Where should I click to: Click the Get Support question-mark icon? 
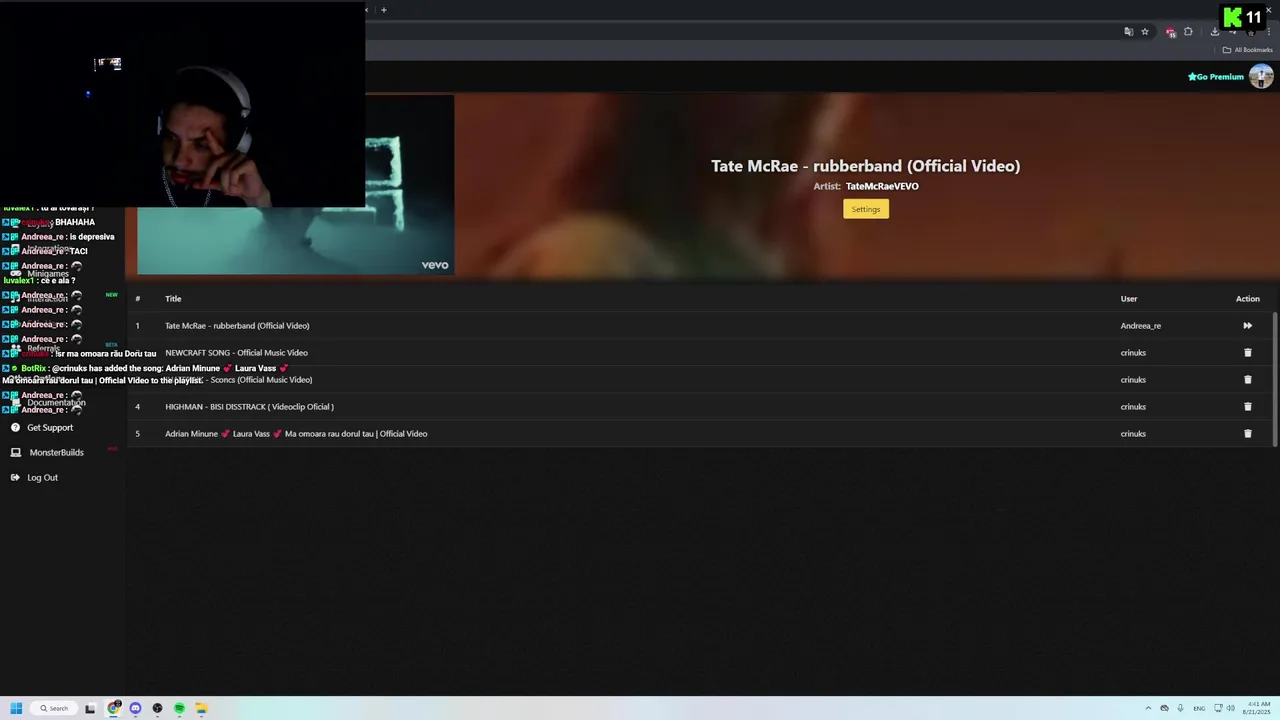[x=15, y=427]
